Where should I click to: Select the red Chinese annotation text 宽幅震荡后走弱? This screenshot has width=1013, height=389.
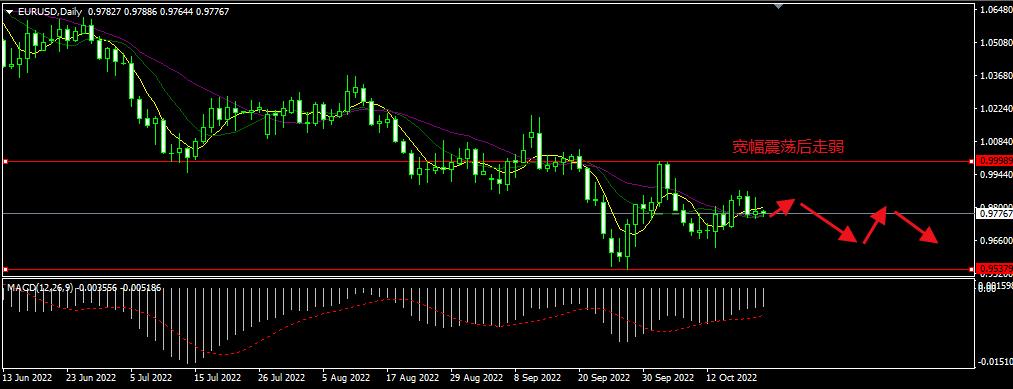788,147
